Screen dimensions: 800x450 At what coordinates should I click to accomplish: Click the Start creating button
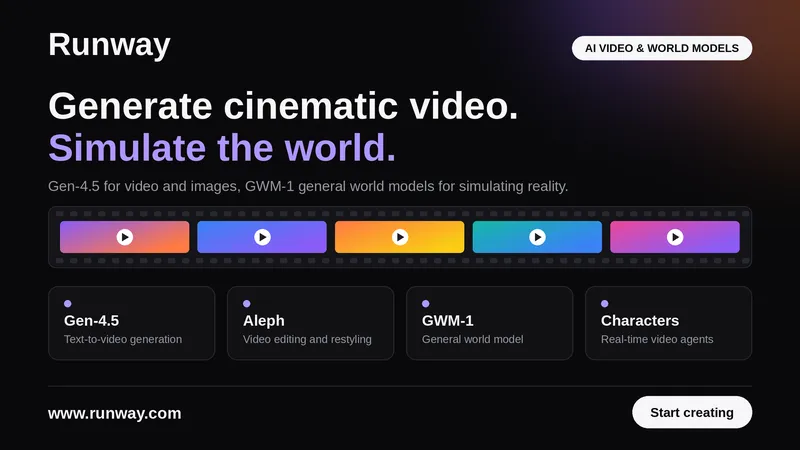click(692, 412)
